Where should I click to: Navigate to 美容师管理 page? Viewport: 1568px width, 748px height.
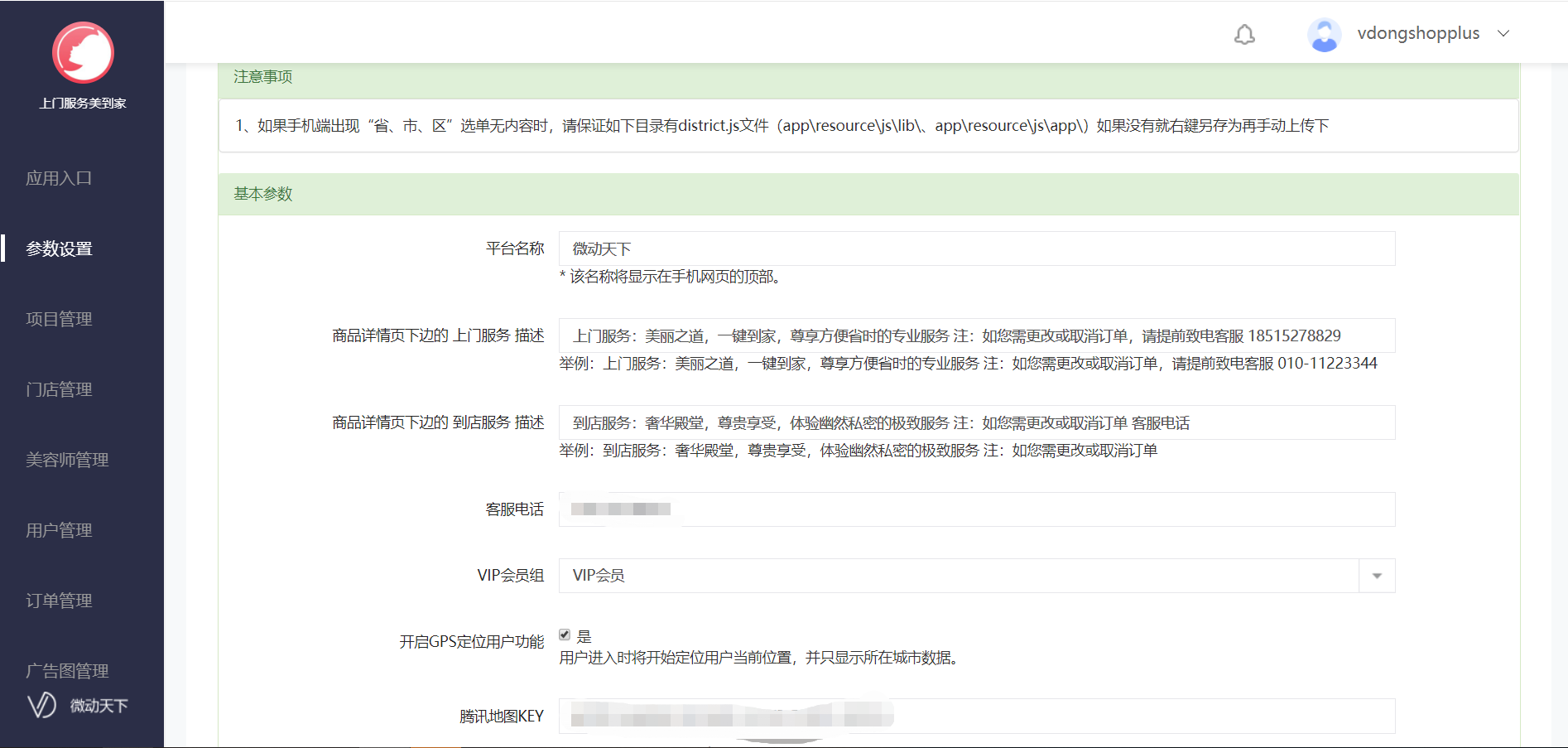pos(67,460)
